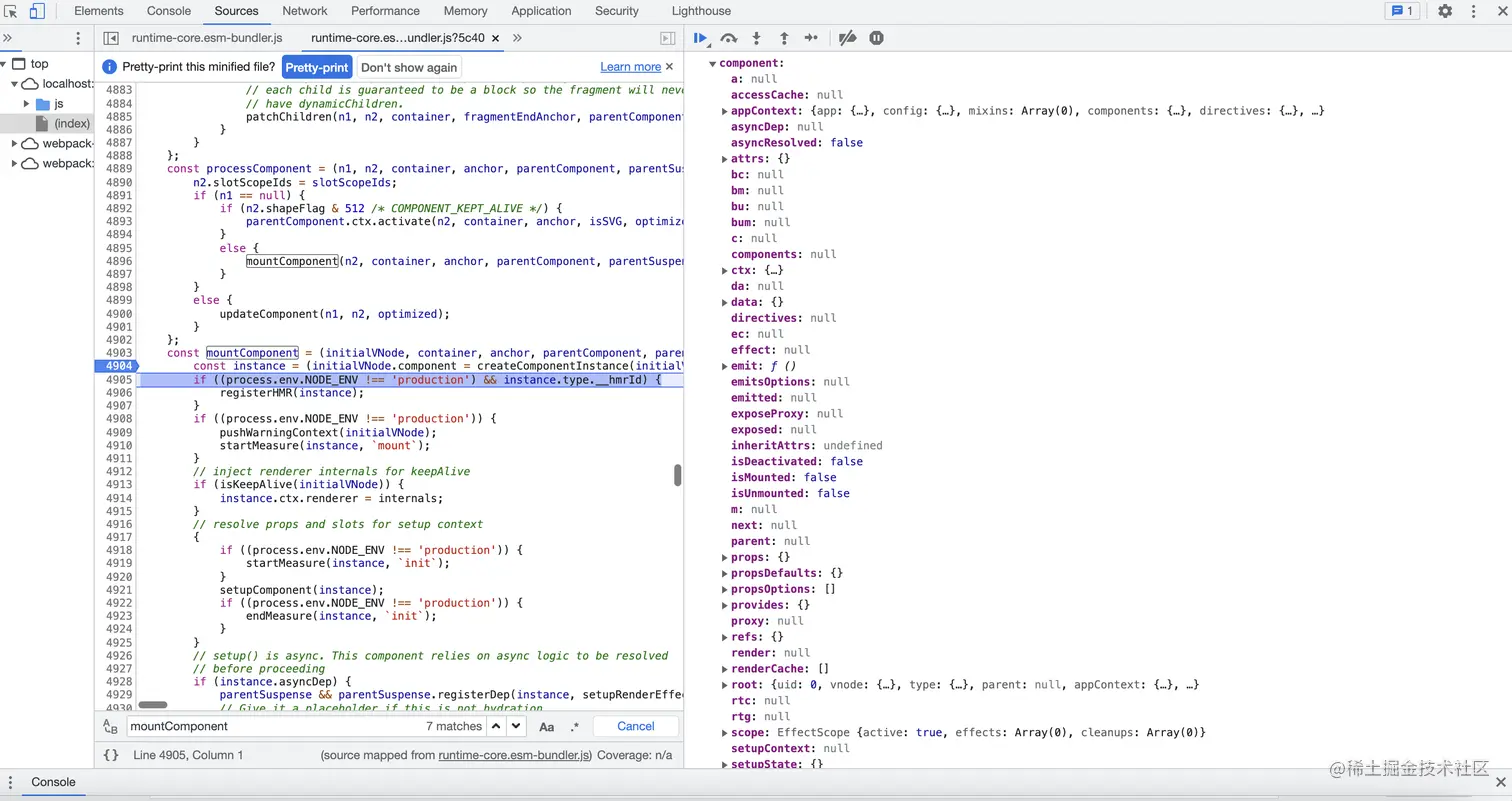Open the Performance tab
Screen dimensions: 1512x801
click(x=385, y=11)
